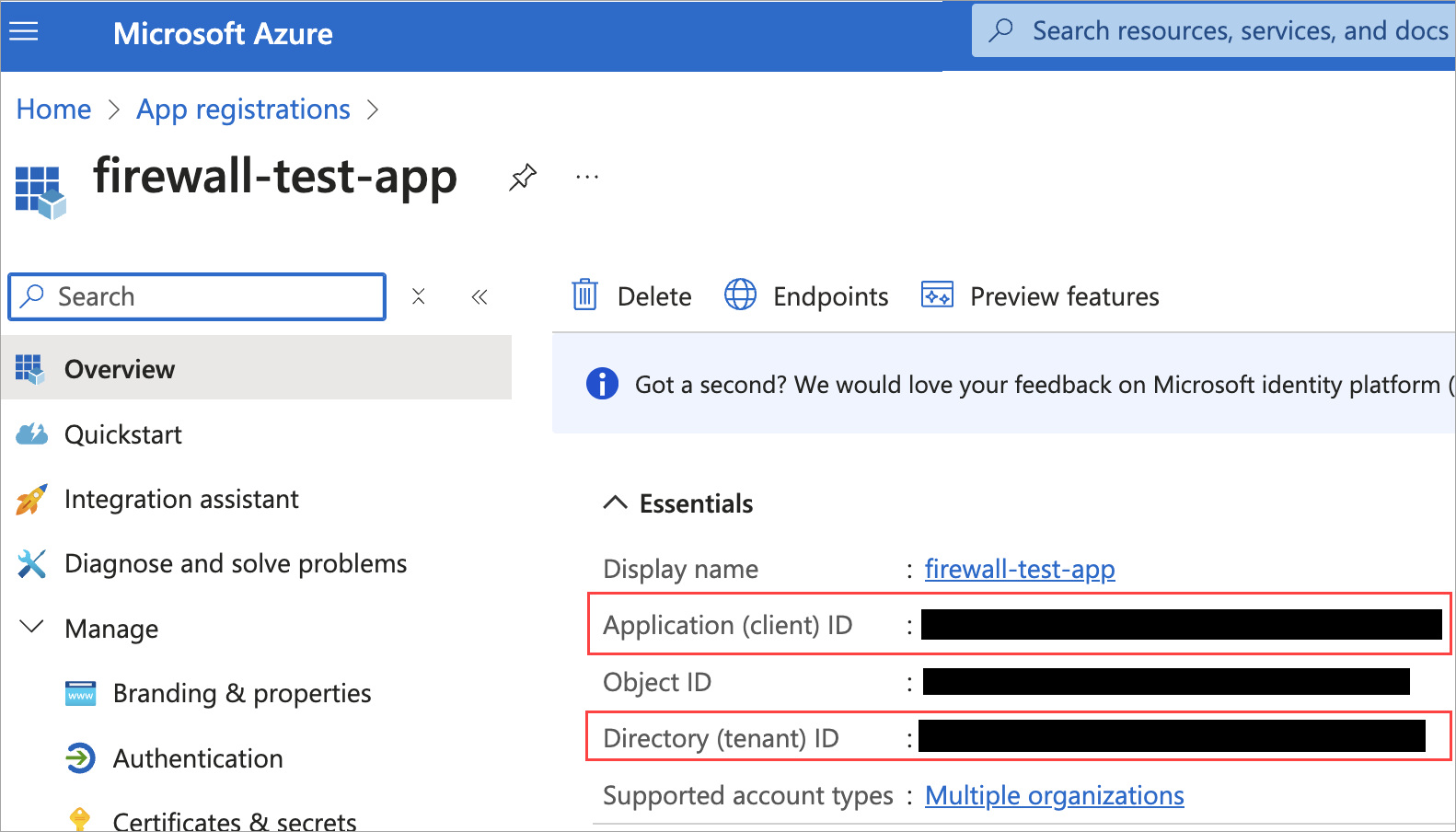The width and height of the screenshot is (1456, 832).
Task: Click the Display name label
Action: tap(680, 570)
